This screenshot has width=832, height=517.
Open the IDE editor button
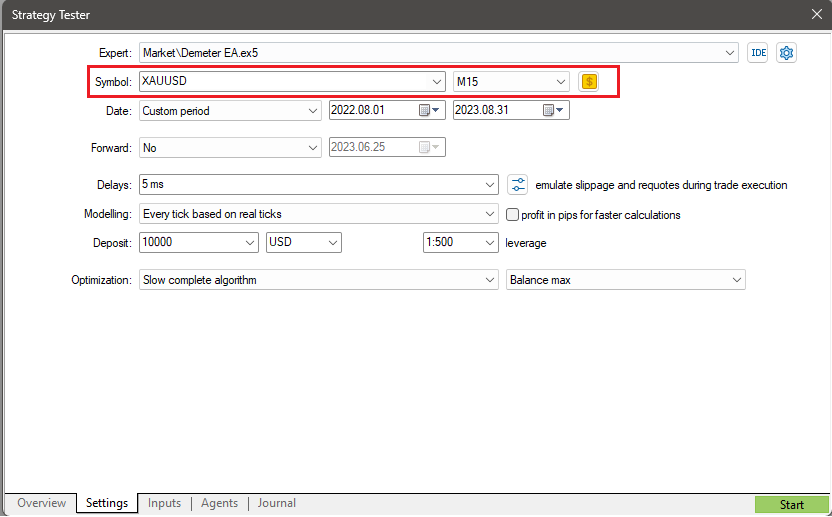tap(757, 53)
